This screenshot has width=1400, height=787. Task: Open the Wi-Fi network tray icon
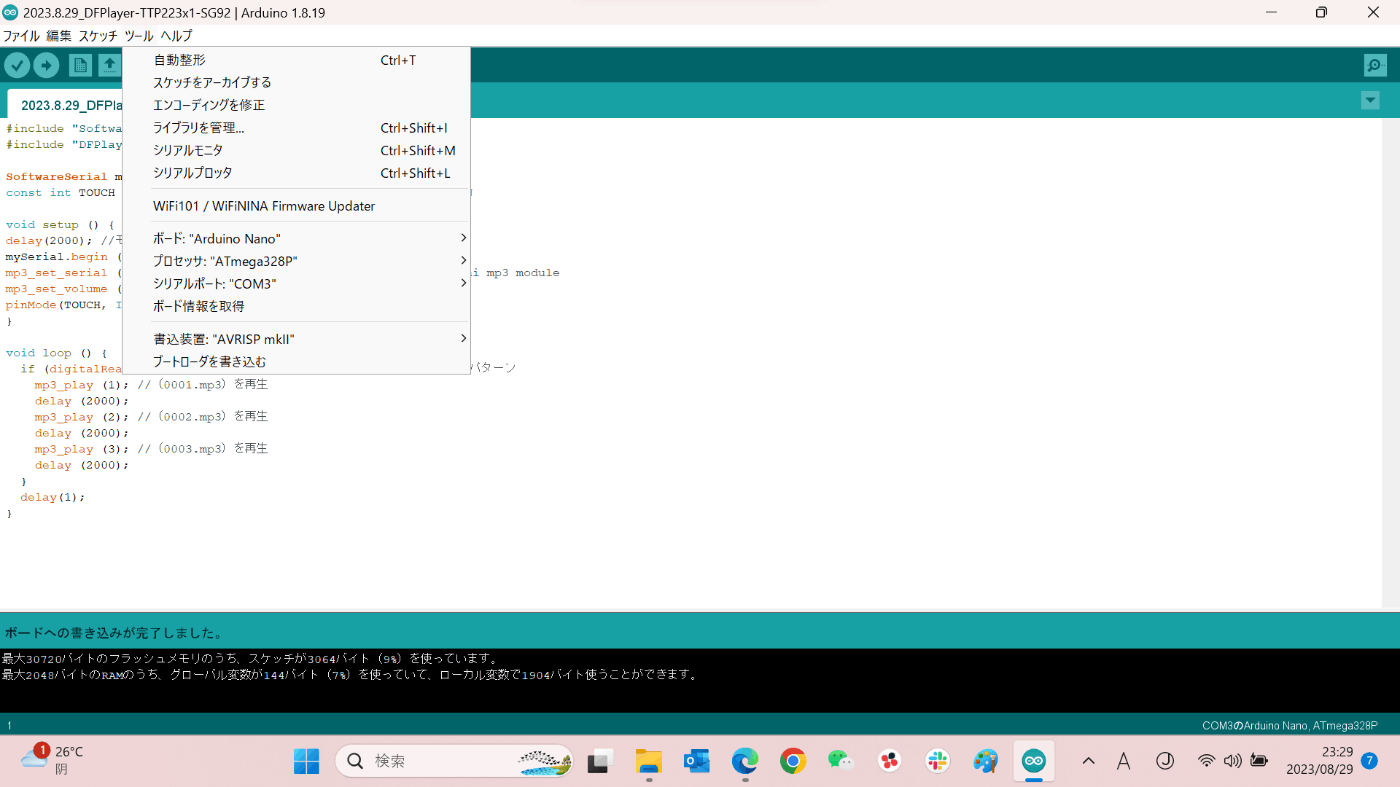pos(1207,761)
